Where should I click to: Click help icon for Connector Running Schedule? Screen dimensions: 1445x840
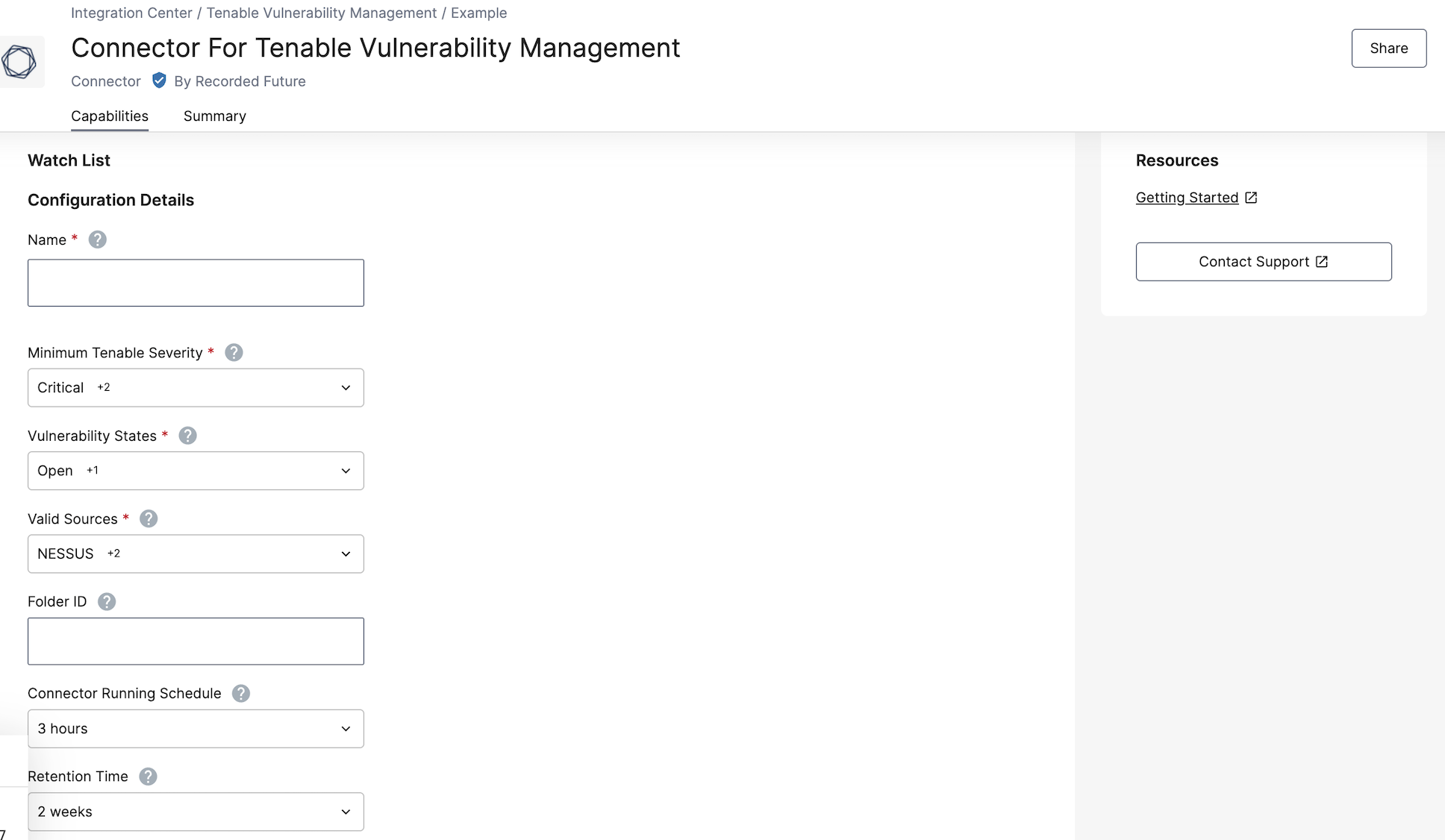(240, 693)
